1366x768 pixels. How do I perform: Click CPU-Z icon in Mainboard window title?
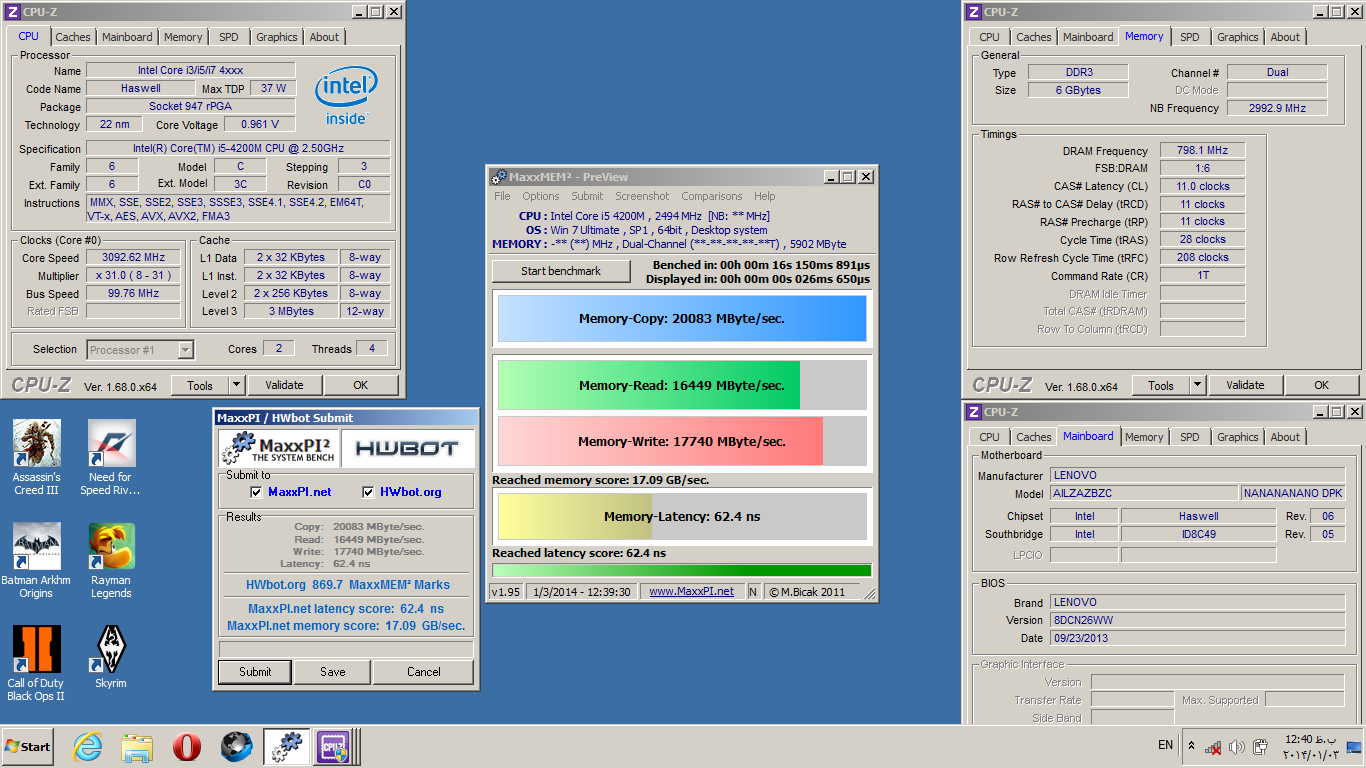pos(973,412)
